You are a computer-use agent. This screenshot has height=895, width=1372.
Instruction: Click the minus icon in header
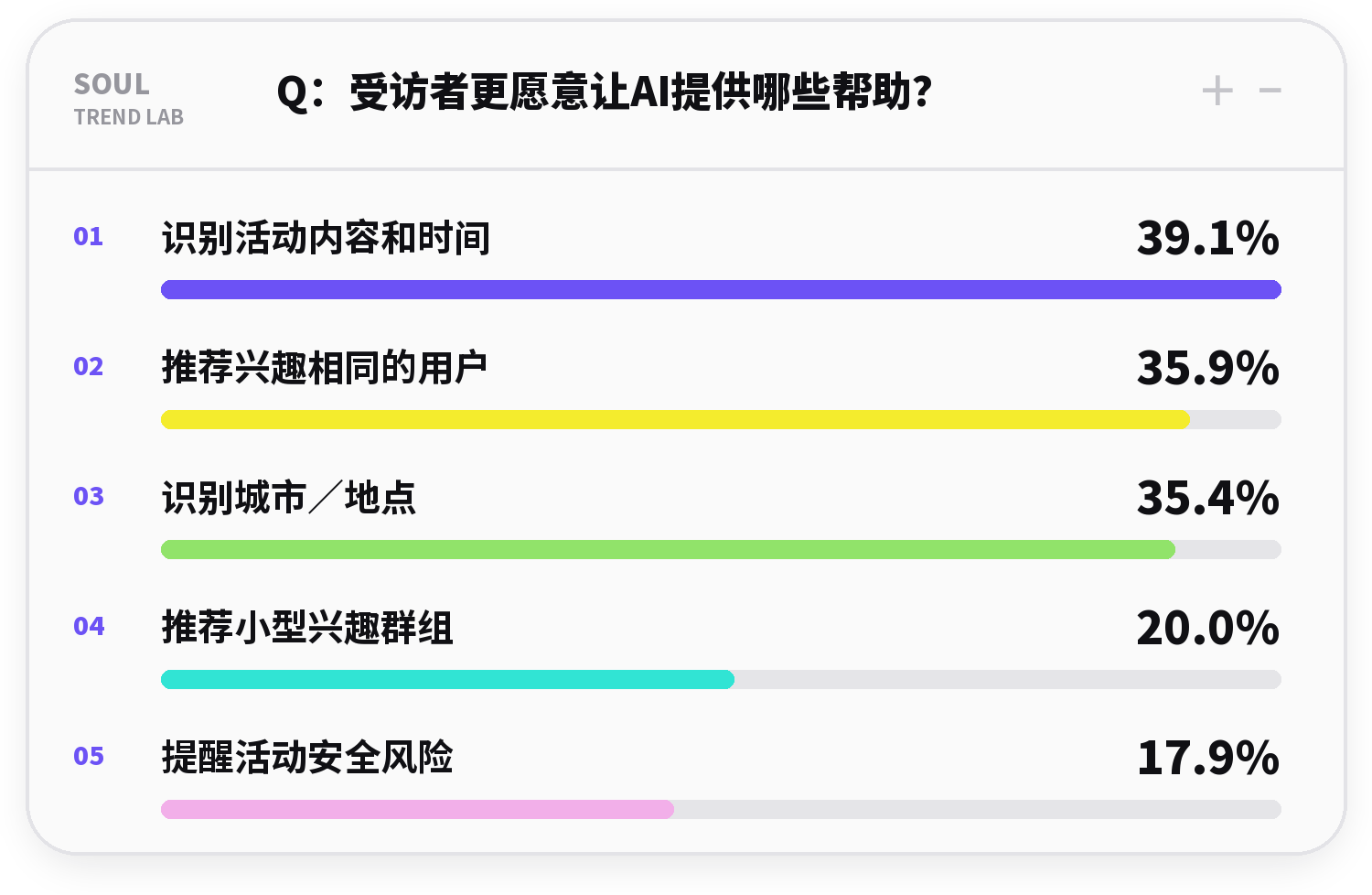(1270, 91)
